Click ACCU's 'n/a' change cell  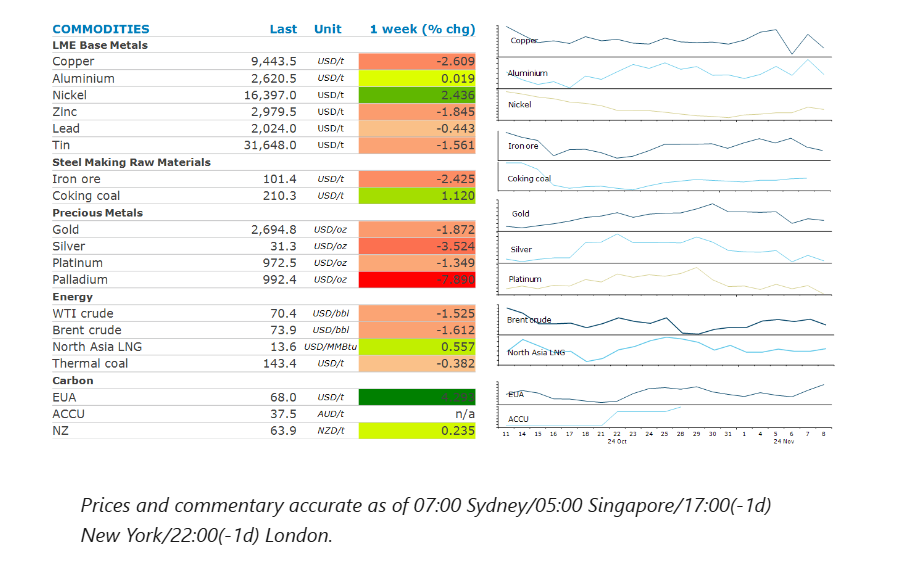[465, 414]
